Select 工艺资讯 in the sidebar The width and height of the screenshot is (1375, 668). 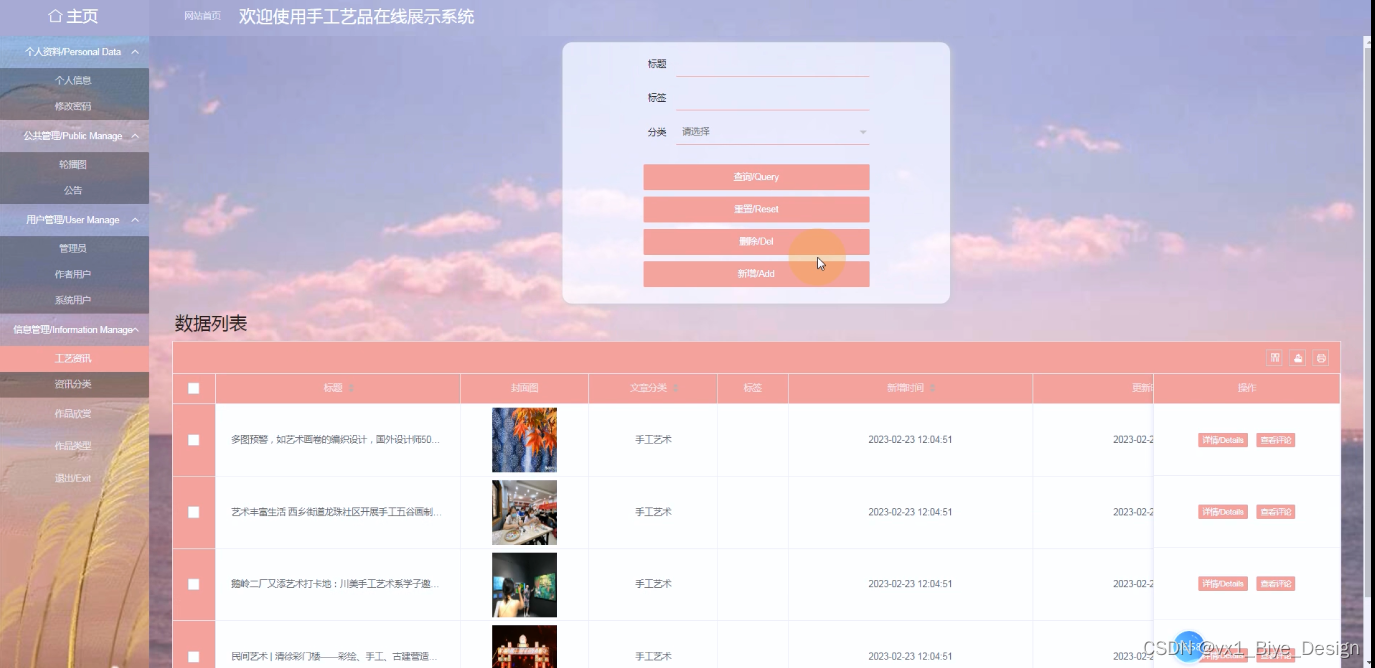[74, 358]
